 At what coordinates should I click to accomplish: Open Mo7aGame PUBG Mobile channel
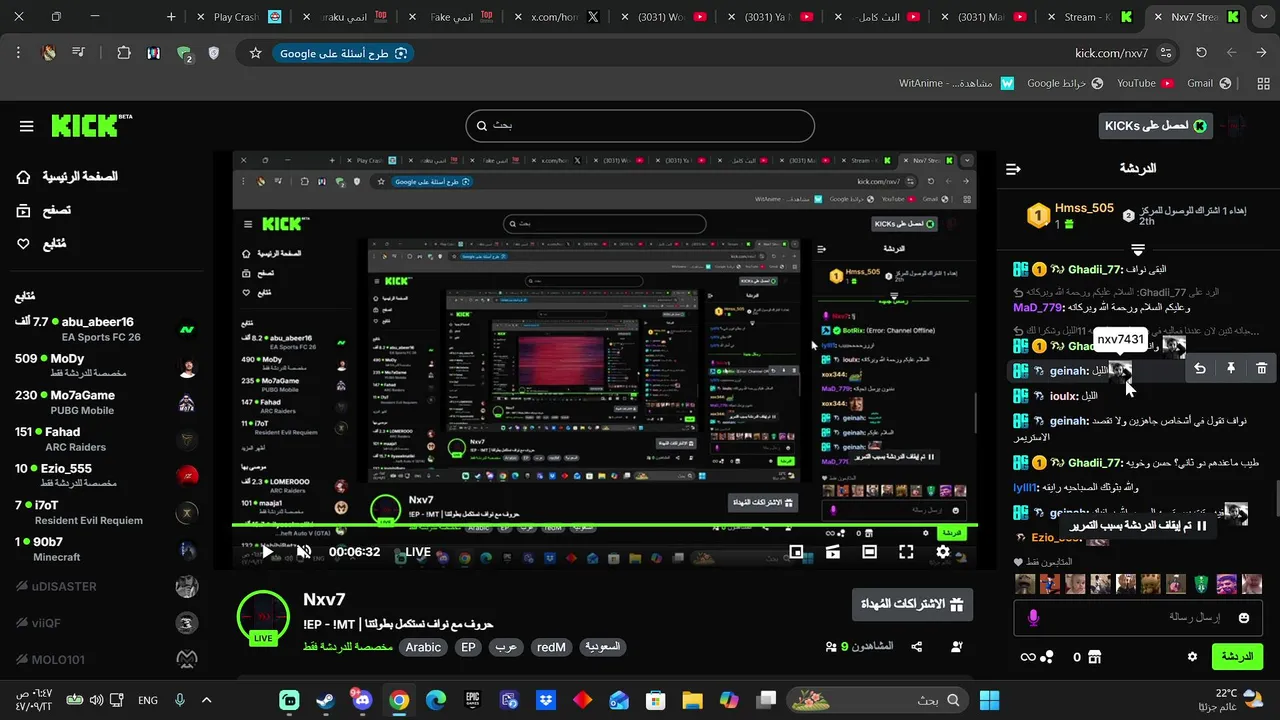[106, 402]
